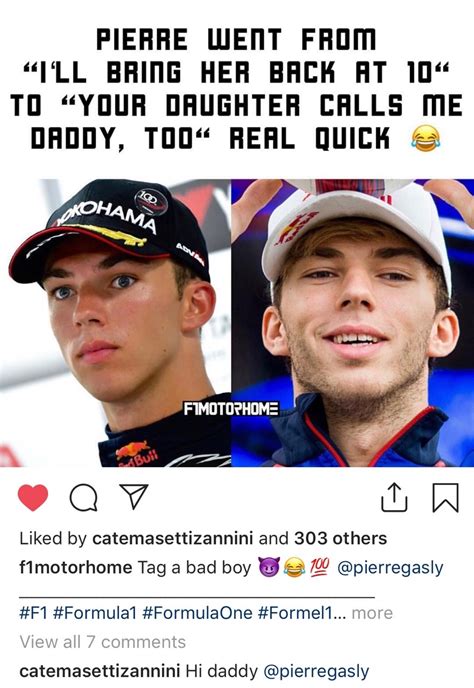Open commenter catemasettizannini's profile
The image size is (474, 688).
[100, 671]
